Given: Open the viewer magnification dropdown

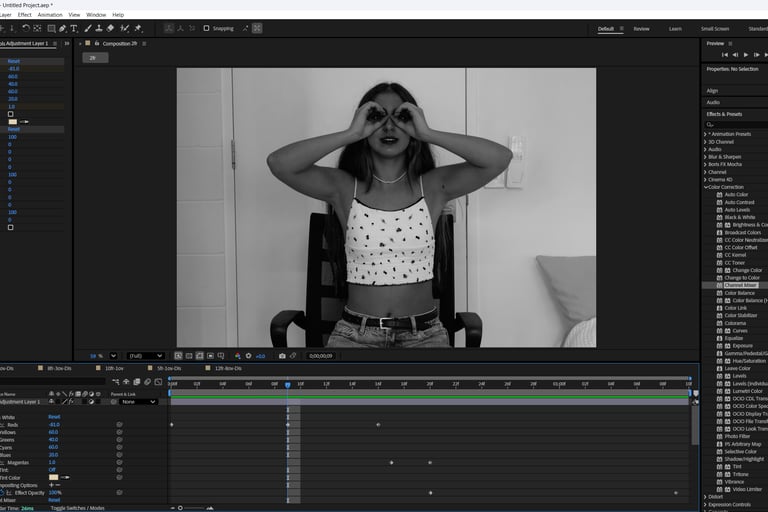Looking at the screenshot, I should tap(113, 356).
